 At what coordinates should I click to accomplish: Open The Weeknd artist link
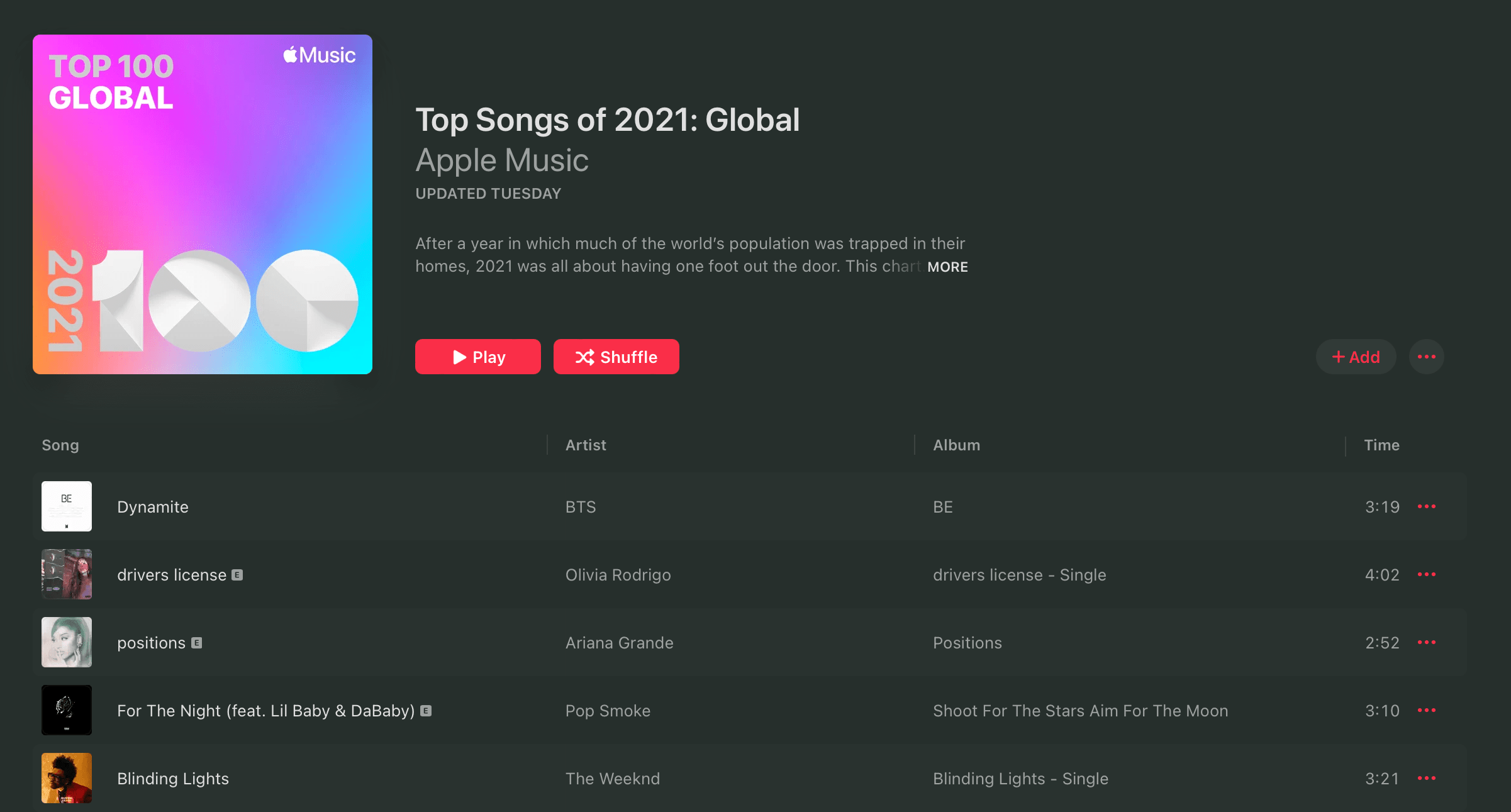612,779
